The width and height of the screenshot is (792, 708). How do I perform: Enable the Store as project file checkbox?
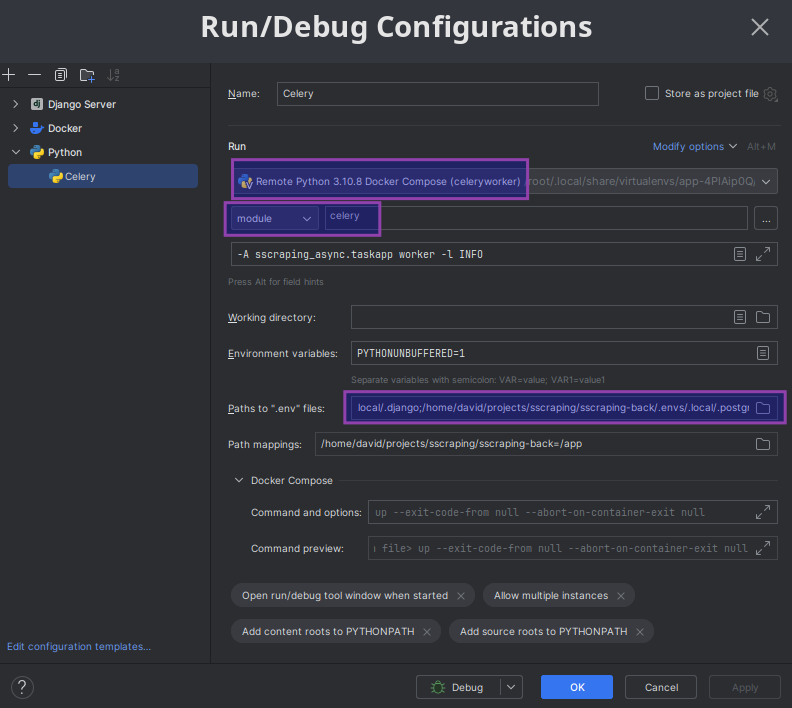(652, 93)
